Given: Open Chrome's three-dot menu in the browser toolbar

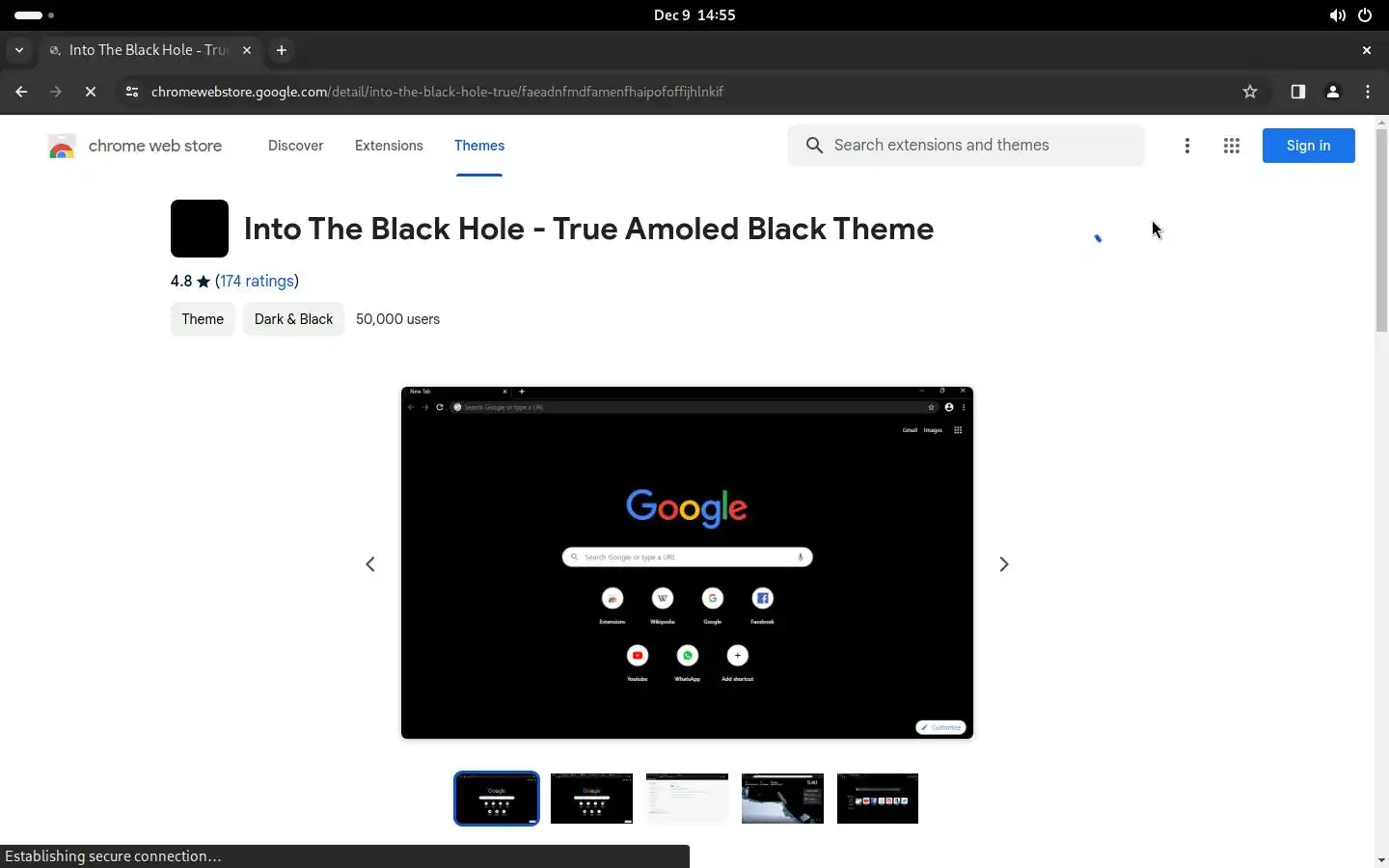Looking at the screenshot, I should 1368,92.
